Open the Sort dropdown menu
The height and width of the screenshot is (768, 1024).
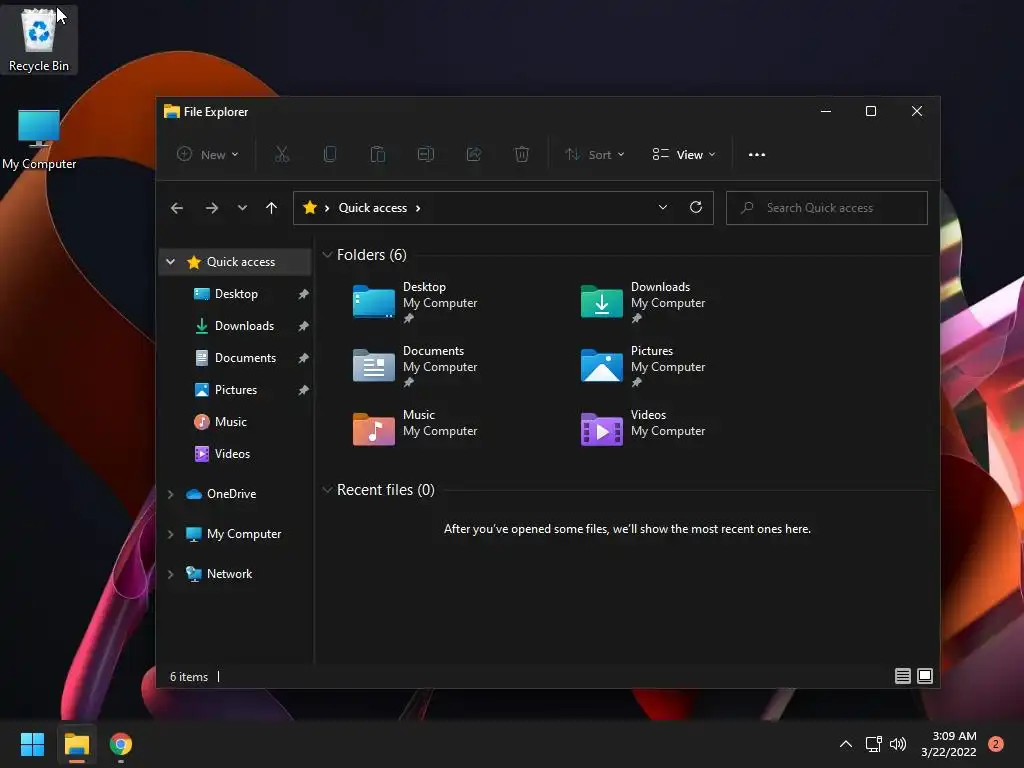coord(595,155)
